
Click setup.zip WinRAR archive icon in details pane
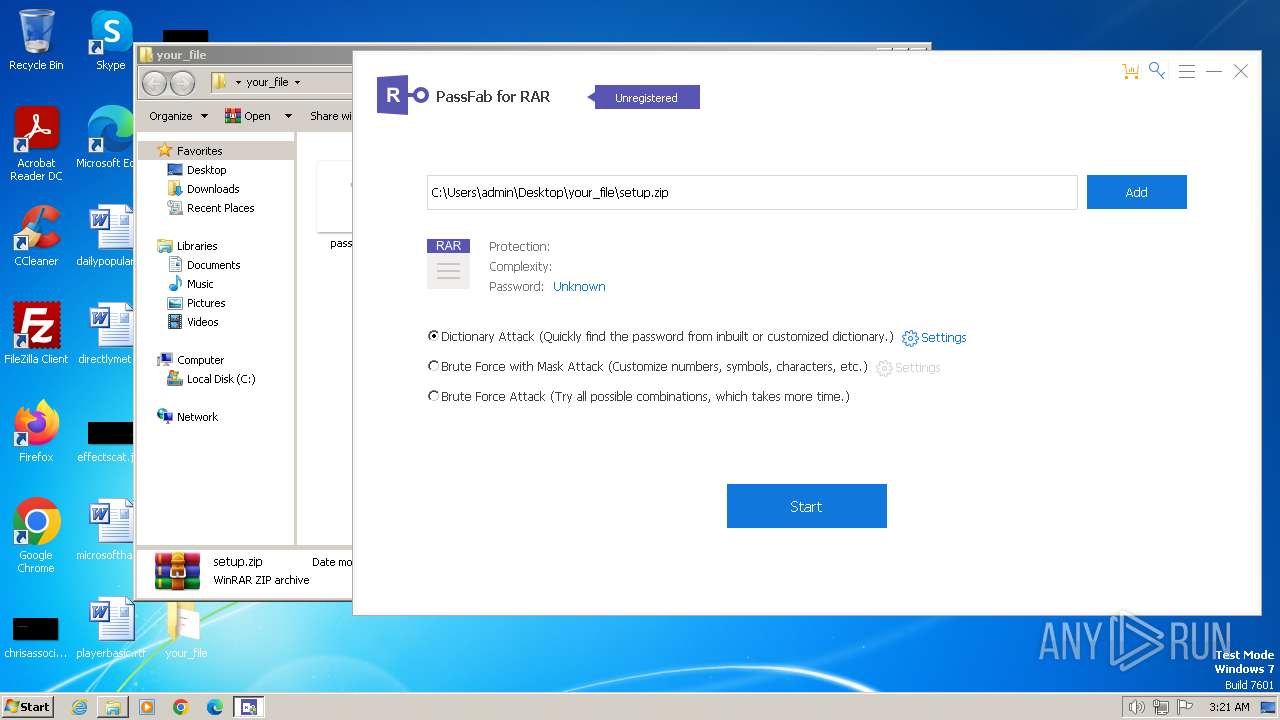tap(177, 570)
